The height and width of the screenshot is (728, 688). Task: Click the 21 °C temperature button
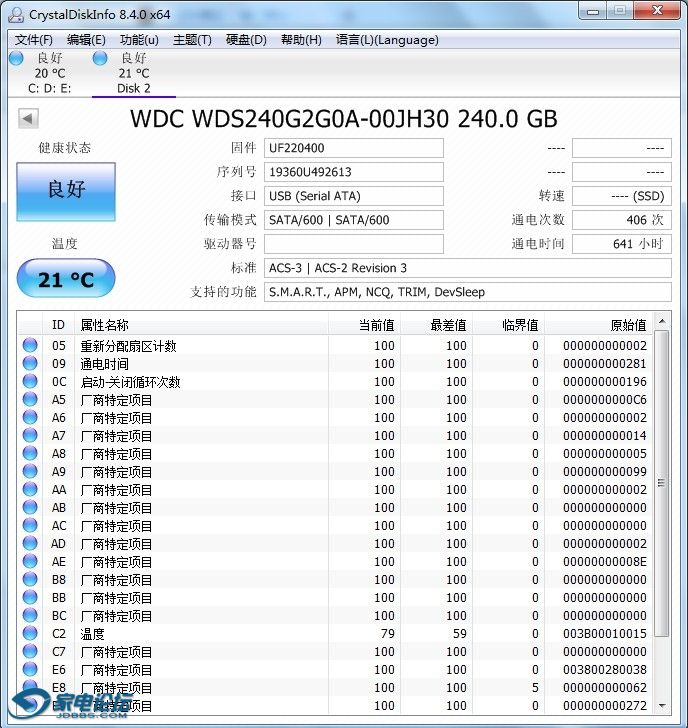tap(66, 279)
